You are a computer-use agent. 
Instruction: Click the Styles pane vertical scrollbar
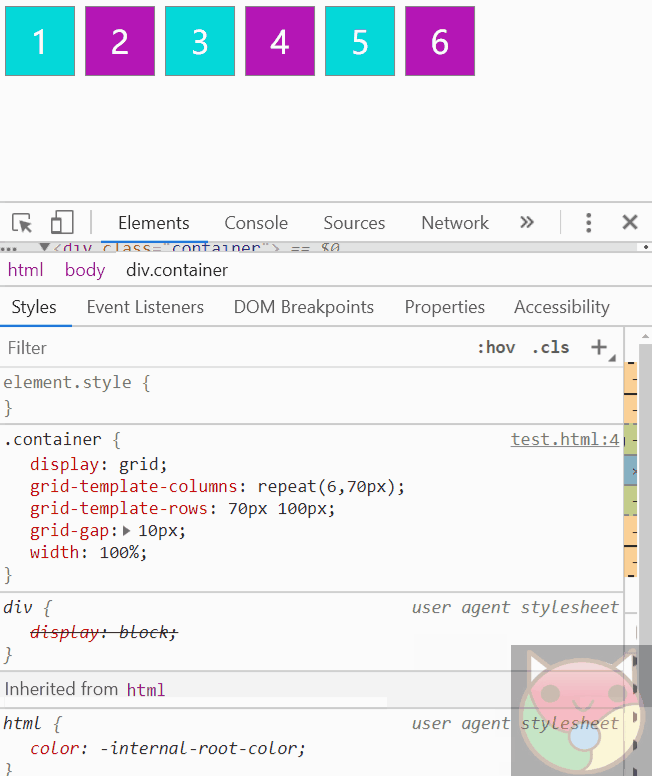(x=645, y=495)
